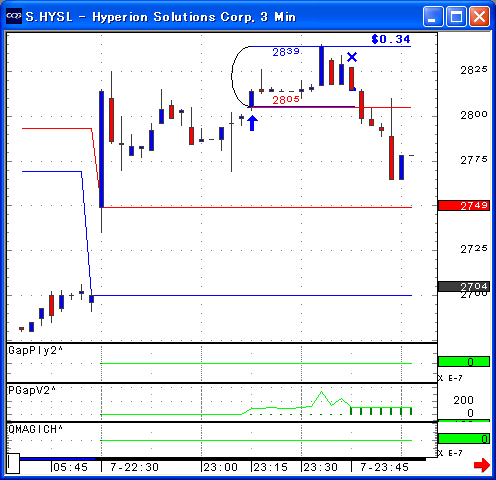Maximize the chart window

456,16
